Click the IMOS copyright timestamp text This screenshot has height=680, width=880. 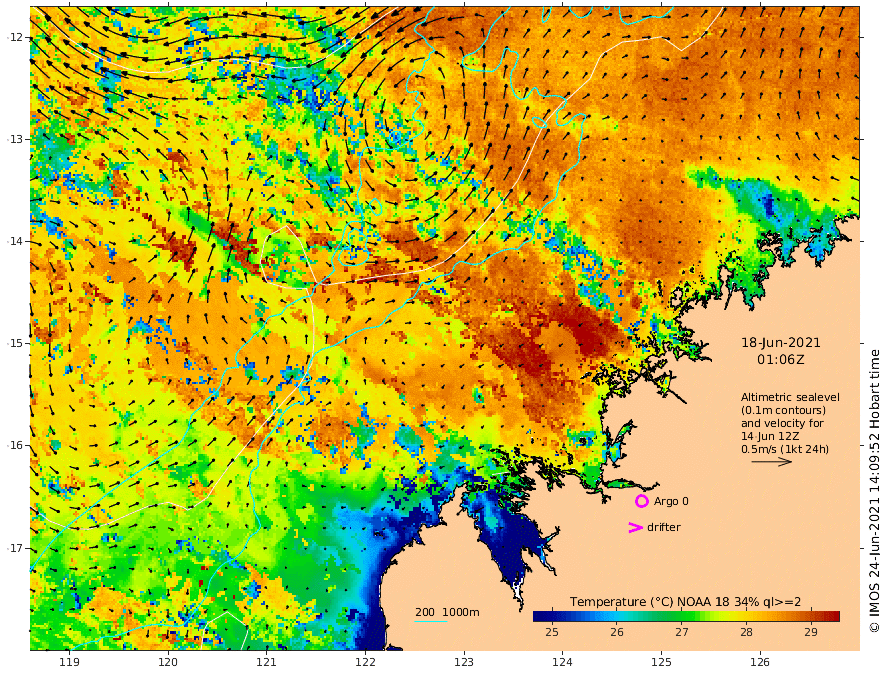[873, 491]
